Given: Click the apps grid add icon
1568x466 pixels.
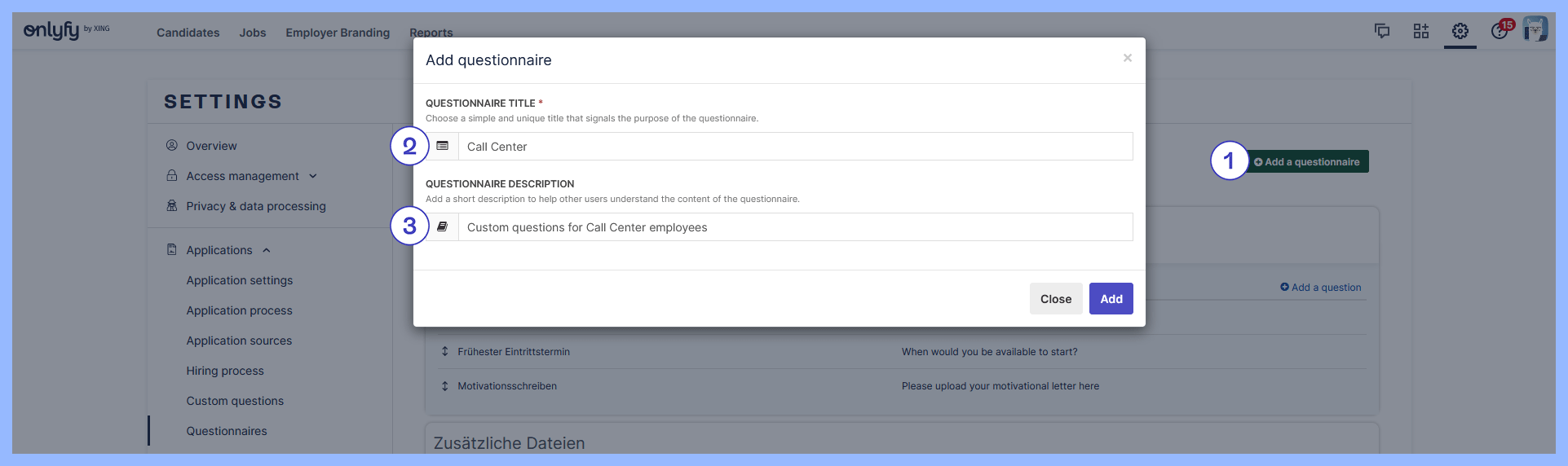Looking at the screenshot, I should pos(1421,31).
